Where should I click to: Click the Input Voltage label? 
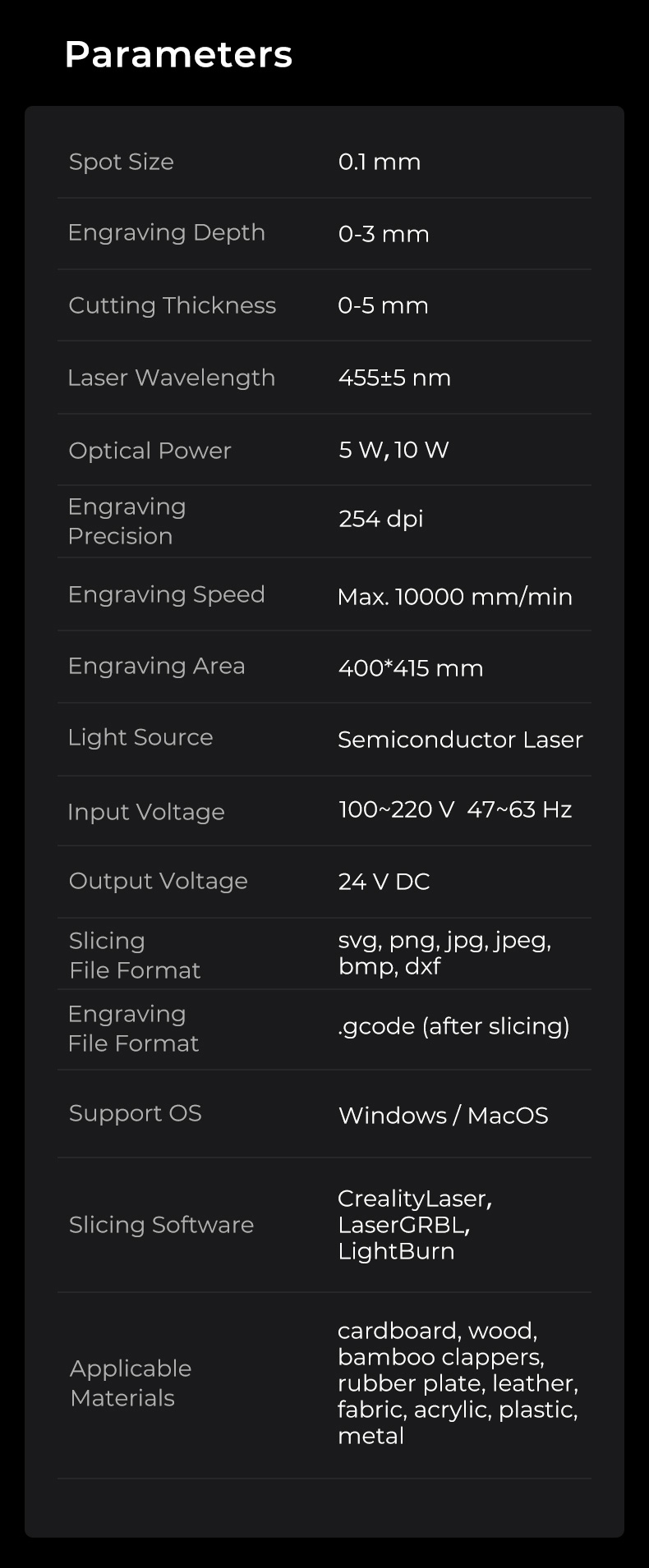pyautogui.click(x=146, y=812)
